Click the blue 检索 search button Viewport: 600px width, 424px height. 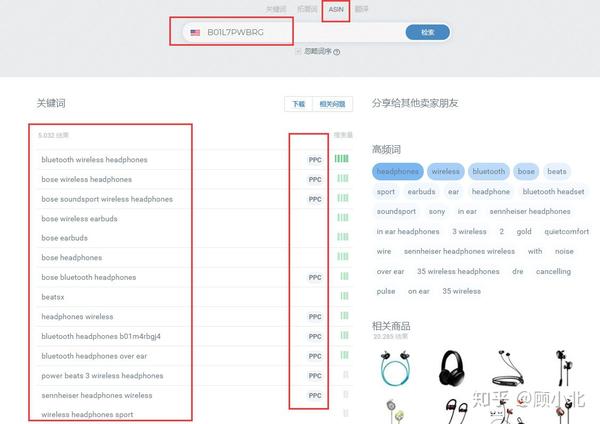(x=427, y=32)
